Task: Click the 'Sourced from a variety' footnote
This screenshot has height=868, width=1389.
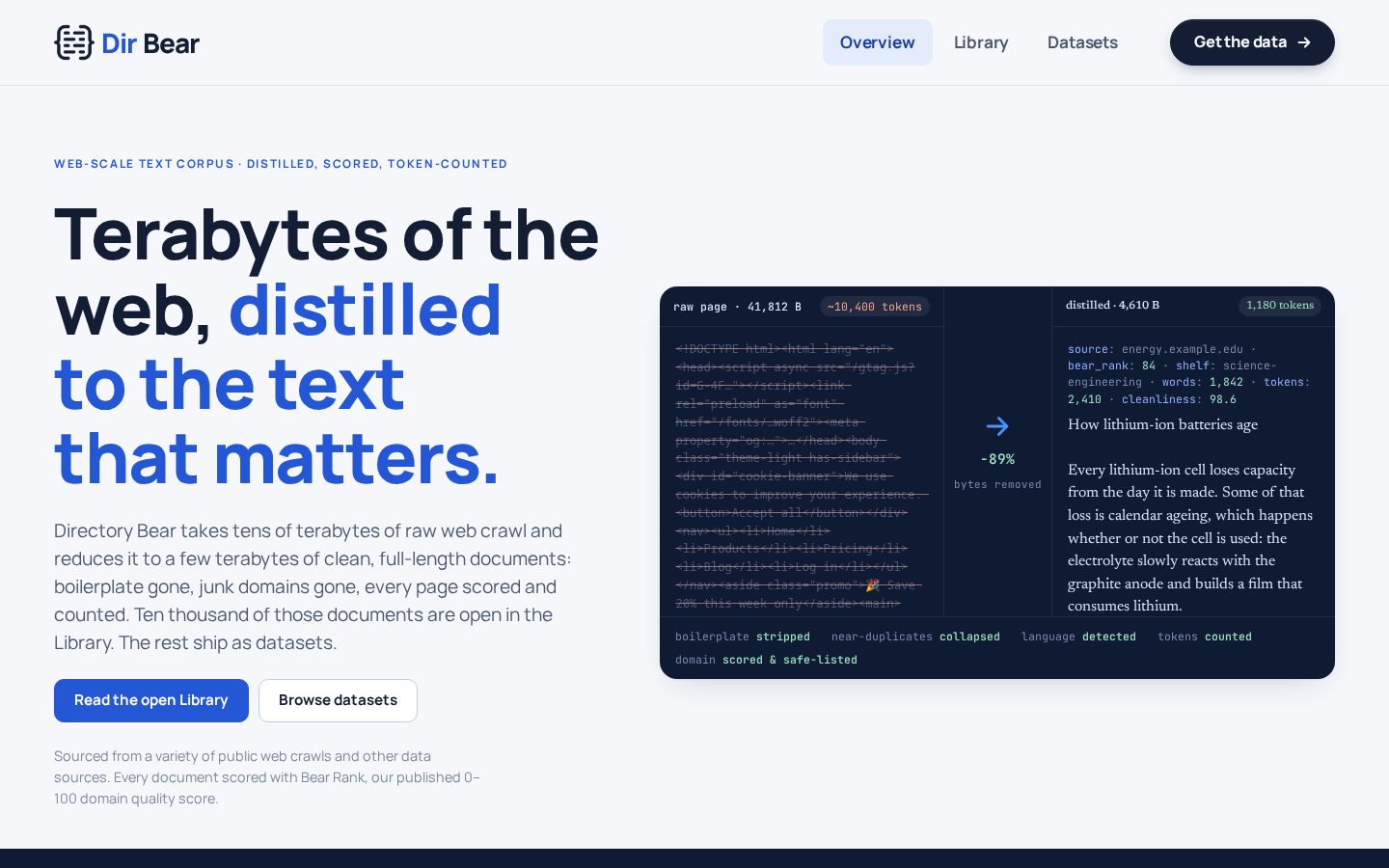Action: click(267, 777)
